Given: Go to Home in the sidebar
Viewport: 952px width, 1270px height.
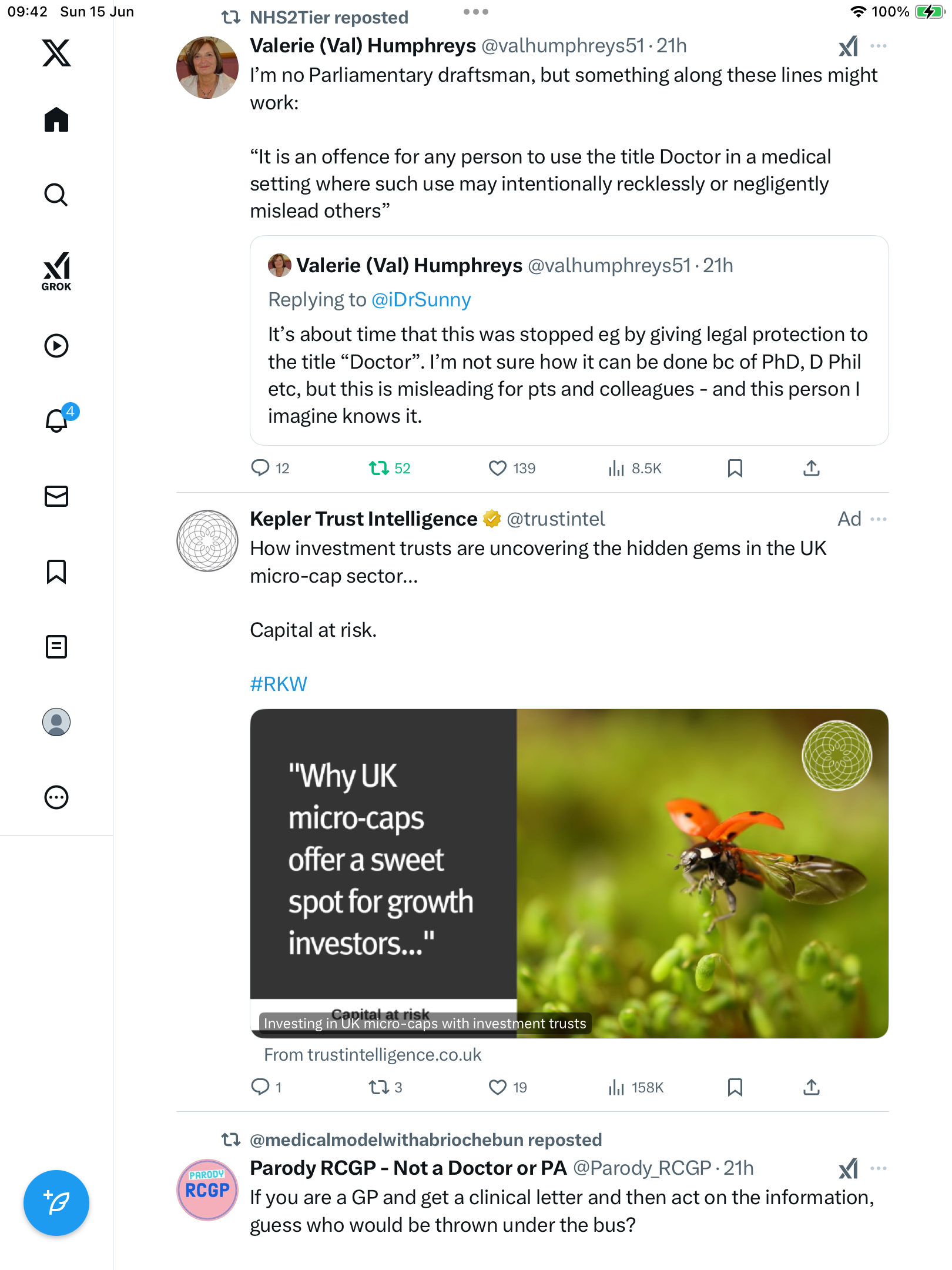Looking at the screenshot, I should pyautogui.click(x=56, y=120).
